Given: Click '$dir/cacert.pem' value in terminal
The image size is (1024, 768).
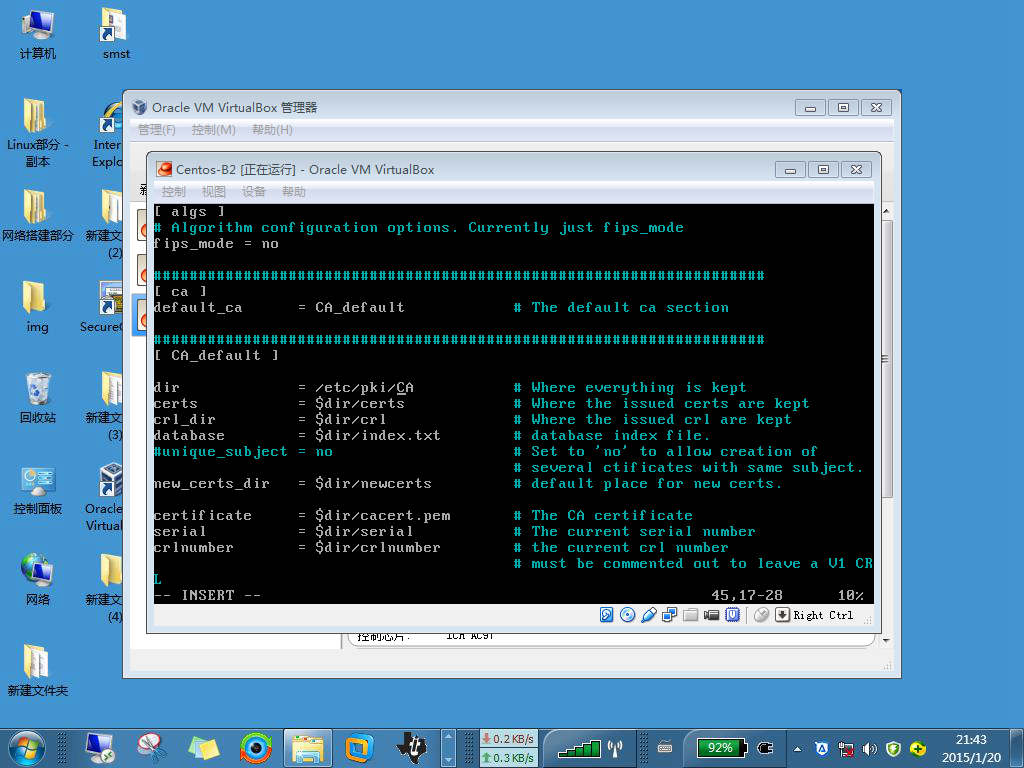Looking at the screenshot, I should 383,515.
